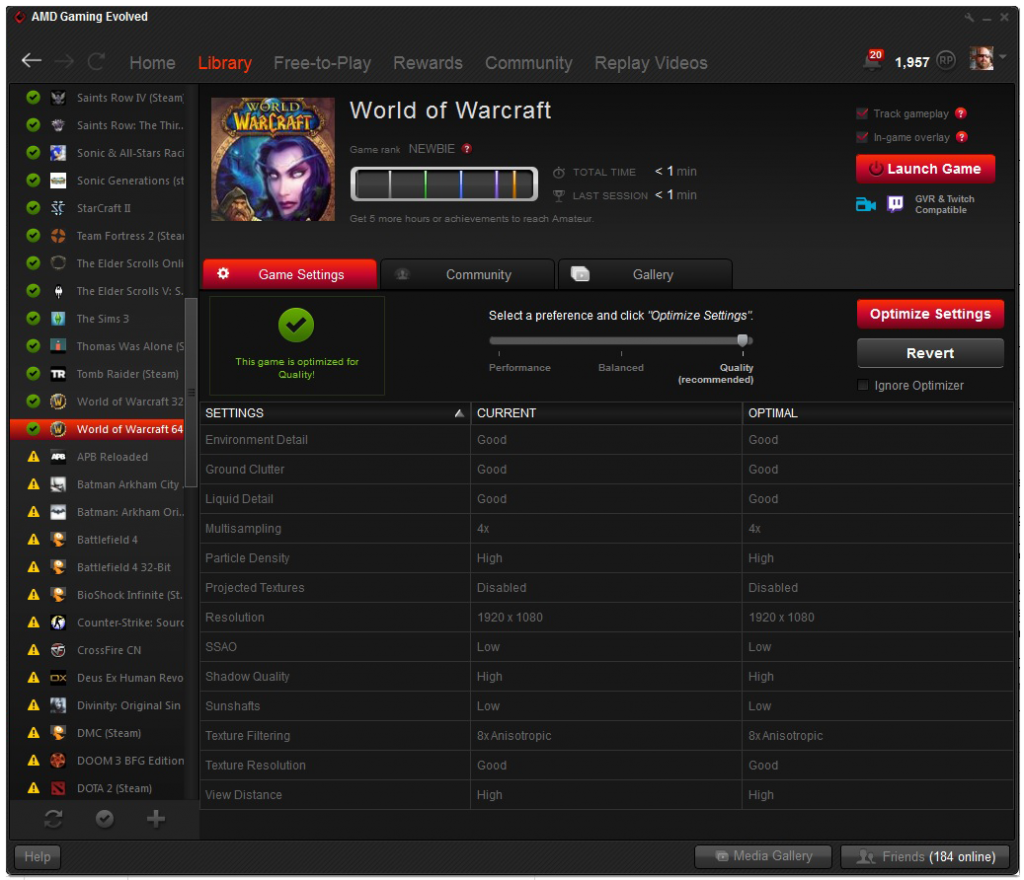Viewport: 1024px width, 880px height.
Task: Click the Twitch compatible icon
Action: click(895, 204)
